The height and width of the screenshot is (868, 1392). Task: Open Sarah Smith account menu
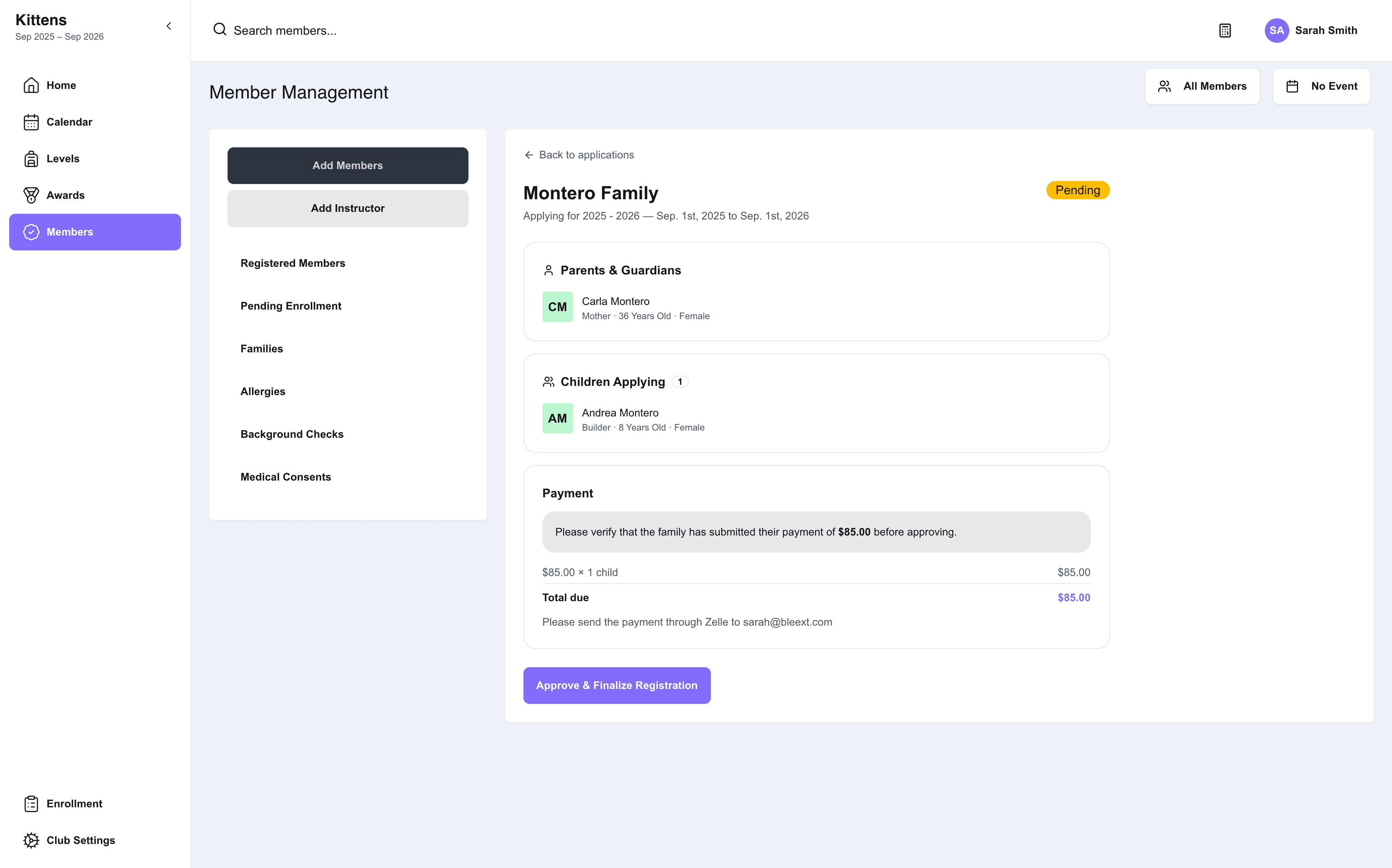point(1311,31)
